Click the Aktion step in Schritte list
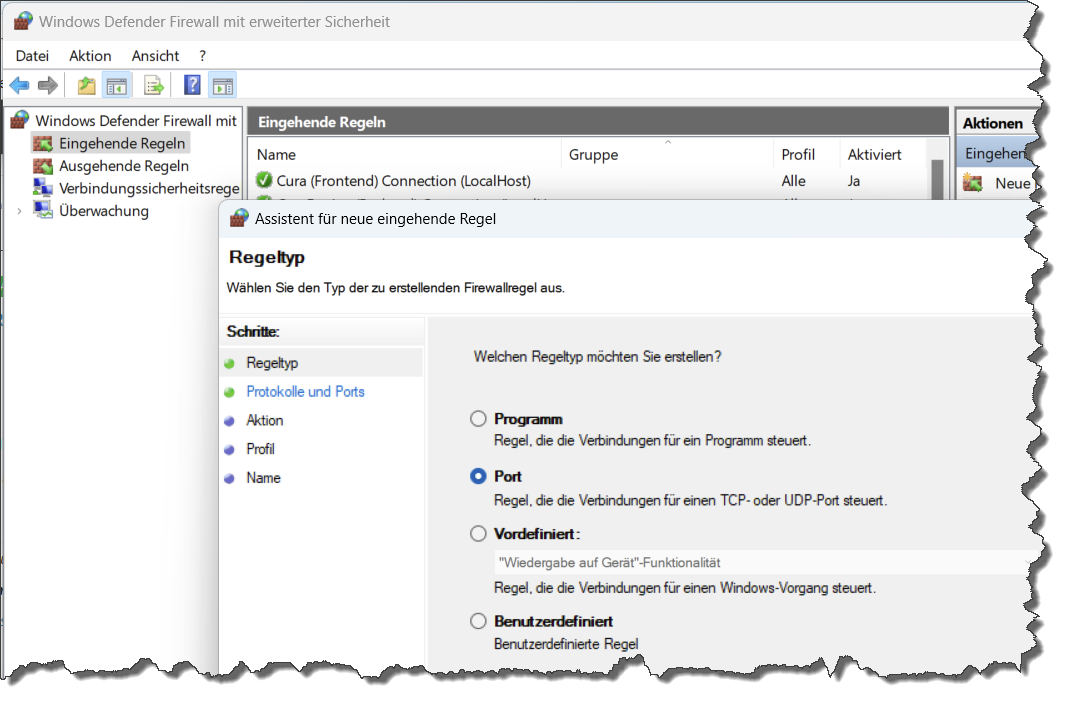Image resolution: width=1068 pixels, height=702 pixels. point(264,420)
